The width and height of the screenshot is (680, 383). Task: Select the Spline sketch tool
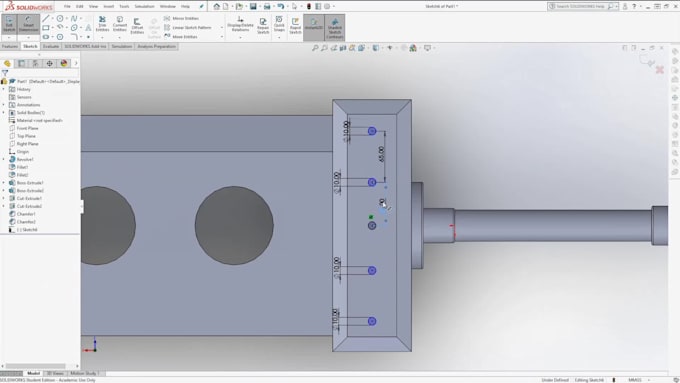74,18
